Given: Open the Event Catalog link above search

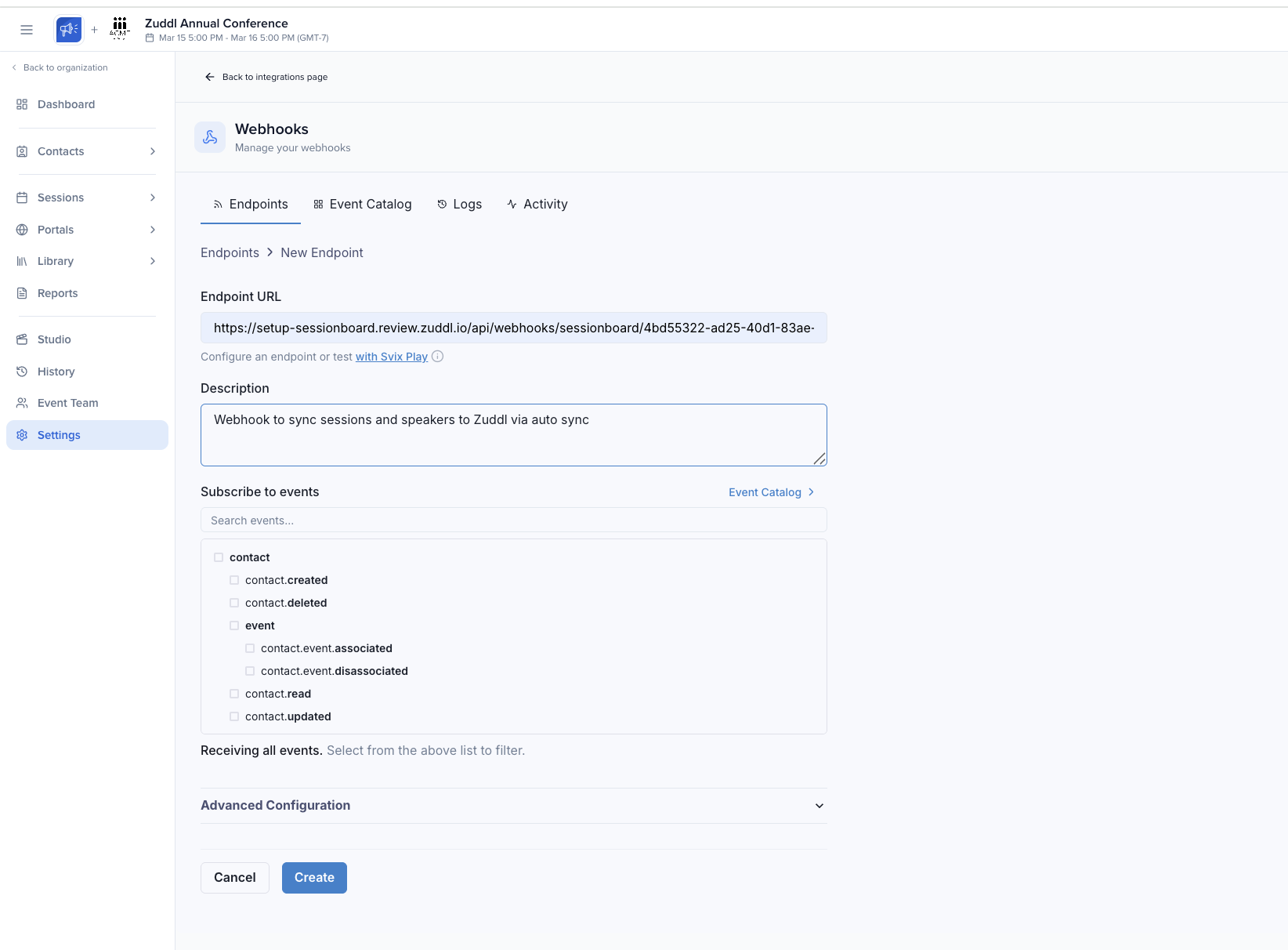Looking at the screenshot, I should pyautogui.click(x=772, y=492).
